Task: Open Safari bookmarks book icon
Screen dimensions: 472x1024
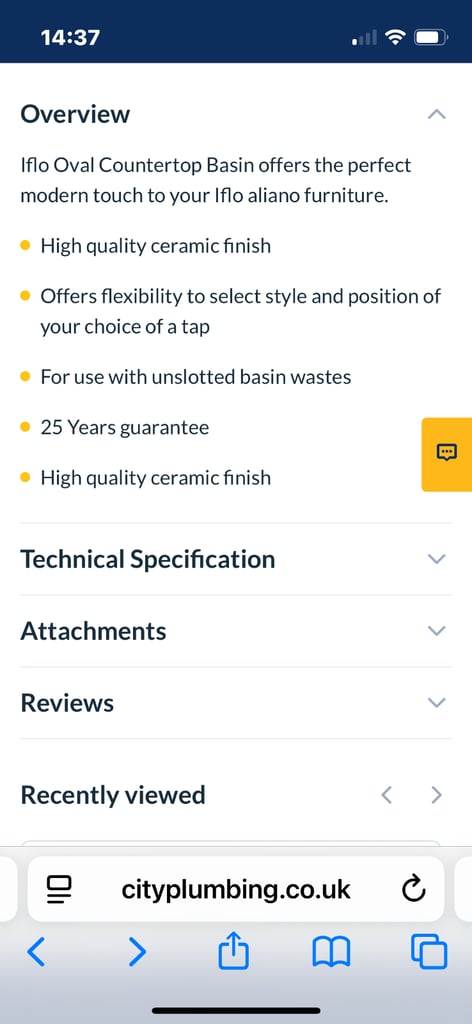Action: pyautogui.click(x=332, y=953)
